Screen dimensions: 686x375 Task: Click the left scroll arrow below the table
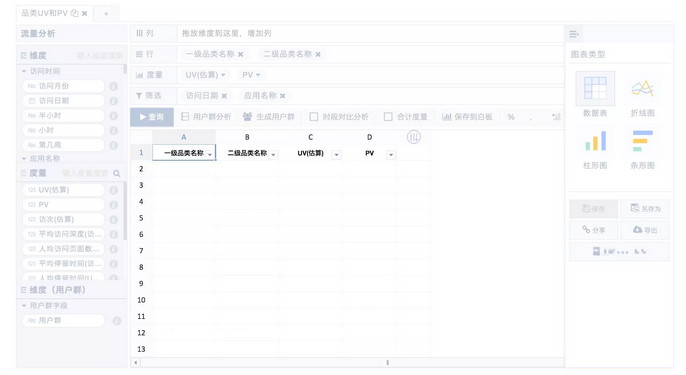click(x=136, y=362)
